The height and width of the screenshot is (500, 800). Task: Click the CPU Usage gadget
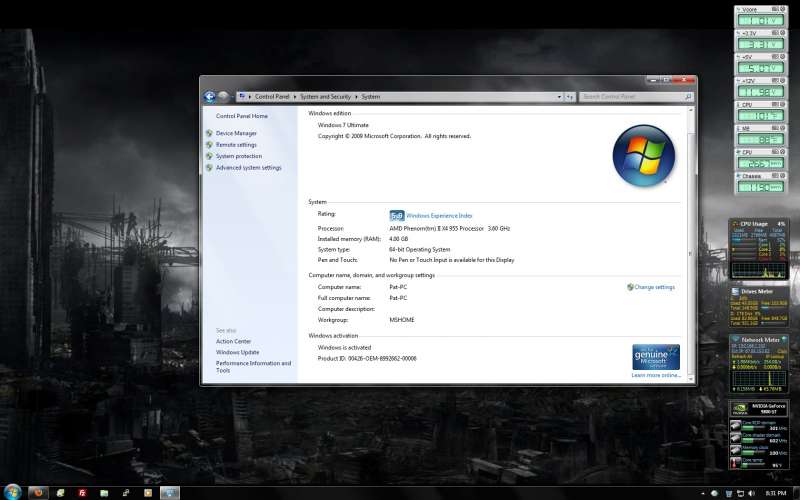click(x=759, y=249)
